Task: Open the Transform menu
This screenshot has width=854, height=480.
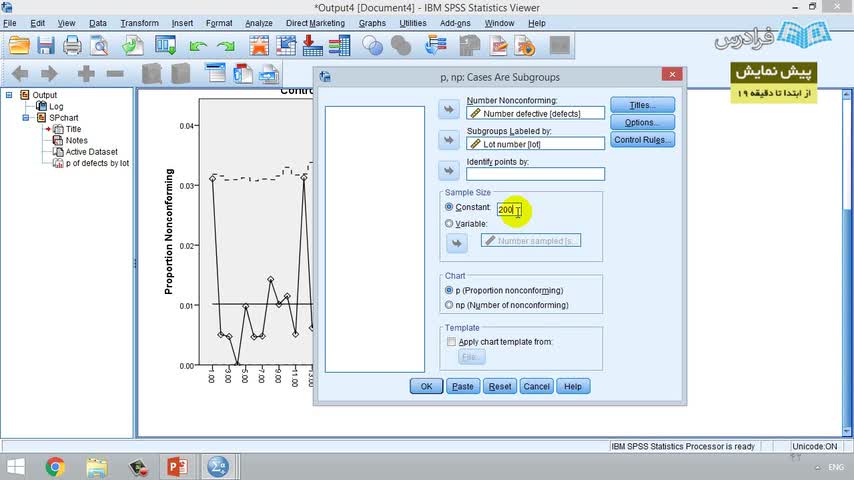Action: coord(139,23)
